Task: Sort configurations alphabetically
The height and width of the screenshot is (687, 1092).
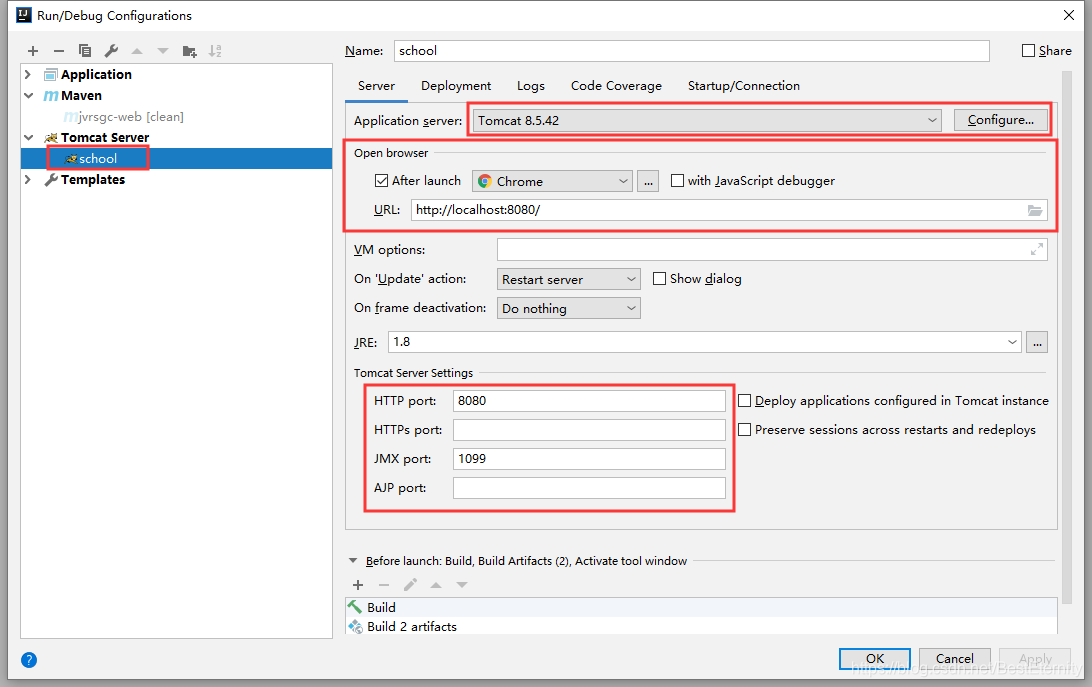Action: 215,51
